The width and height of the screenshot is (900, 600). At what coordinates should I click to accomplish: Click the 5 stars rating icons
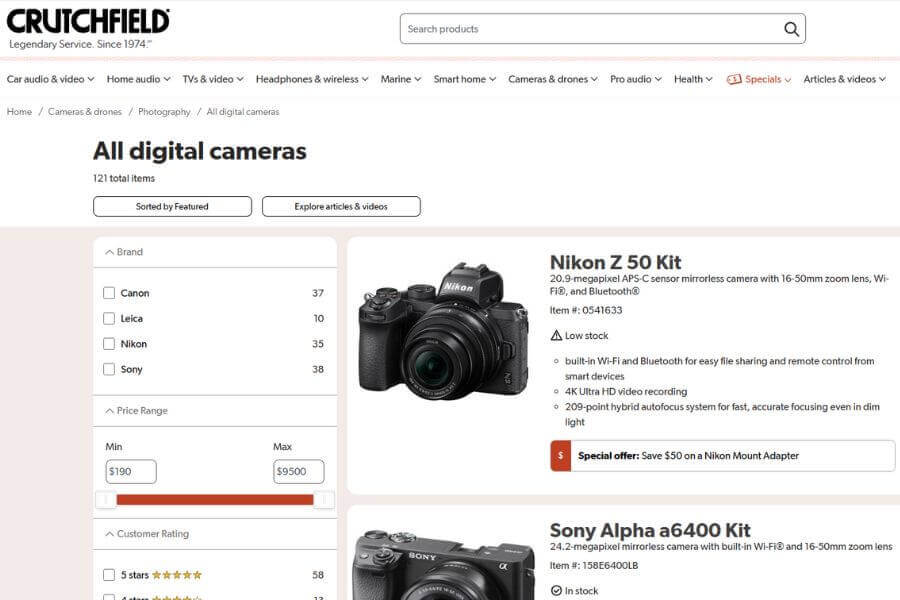click(176, 575)
